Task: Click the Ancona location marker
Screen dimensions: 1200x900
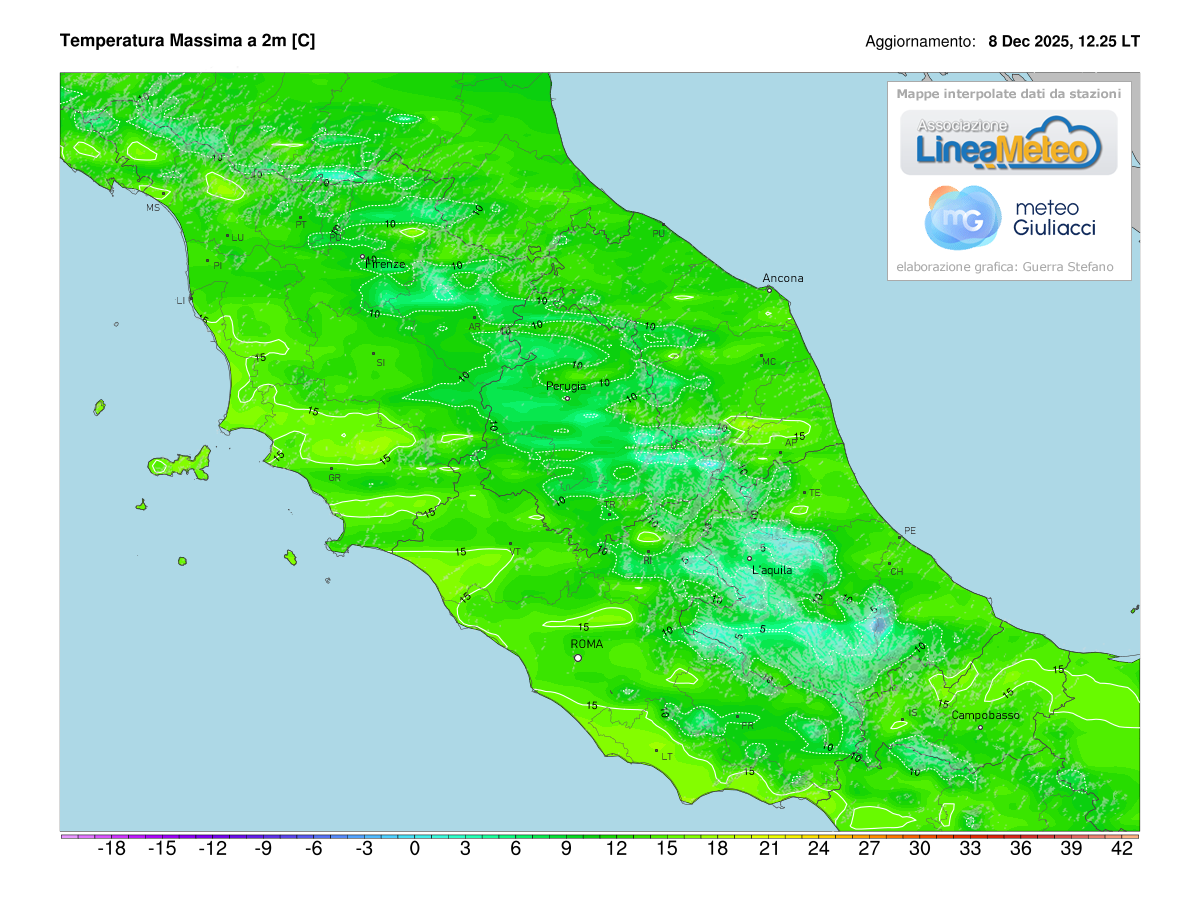Action: tap(769, 290)
